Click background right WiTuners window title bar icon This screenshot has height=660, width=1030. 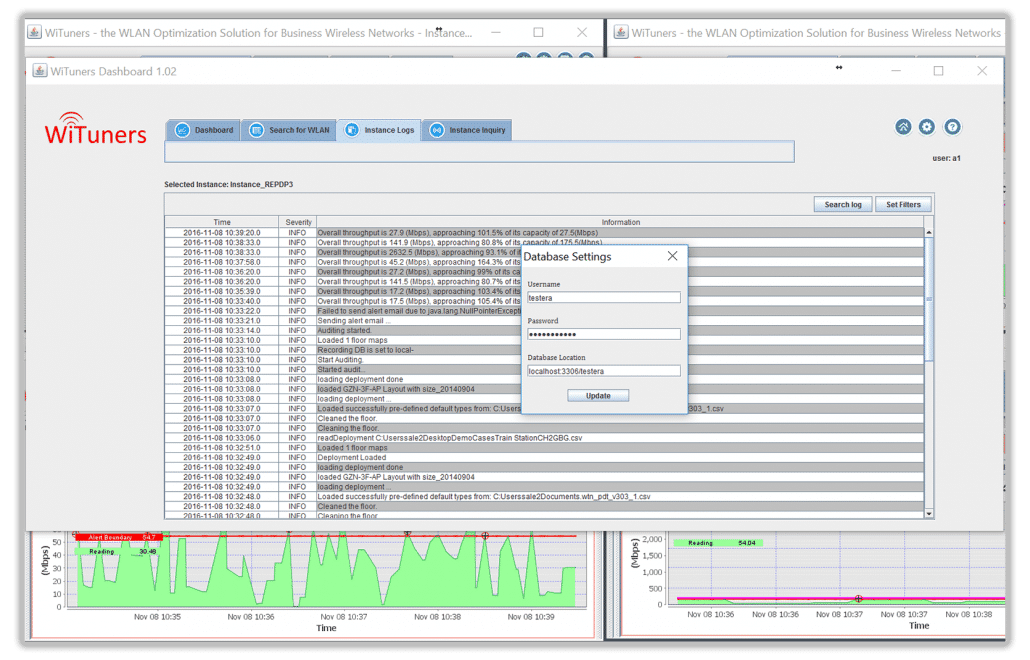coord(621,32)
